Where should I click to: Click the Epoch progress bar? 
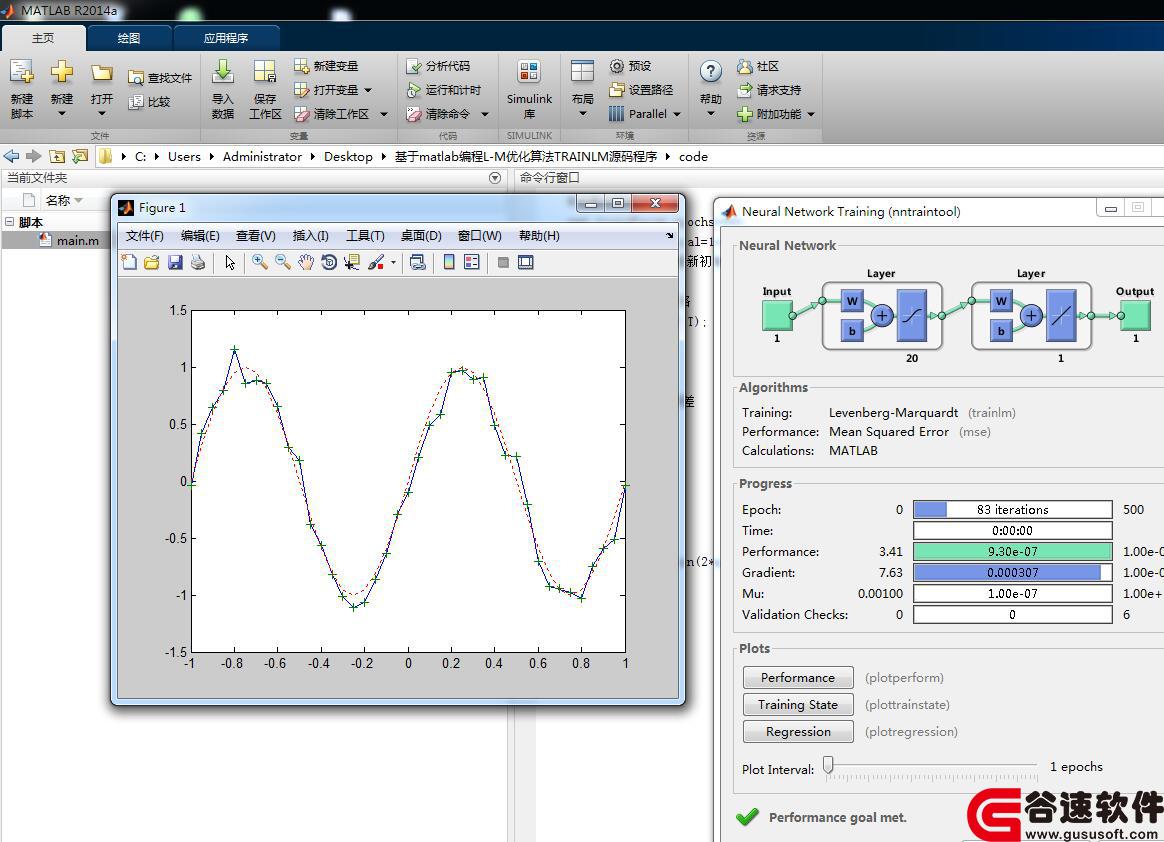1013,509
